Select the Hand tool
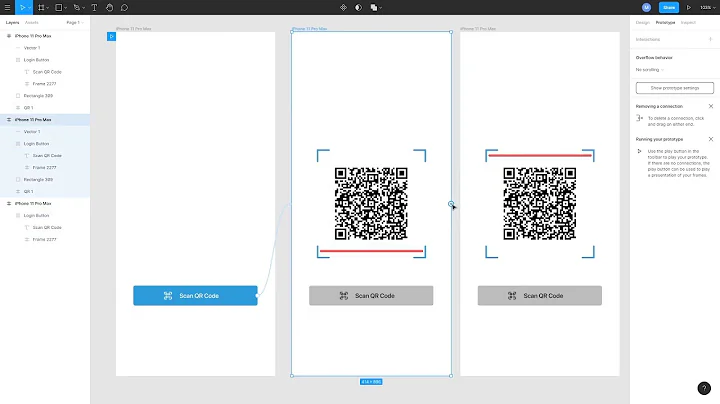This screenshot has width=720, height=404. pyautogui.click(x=109, y=7)
